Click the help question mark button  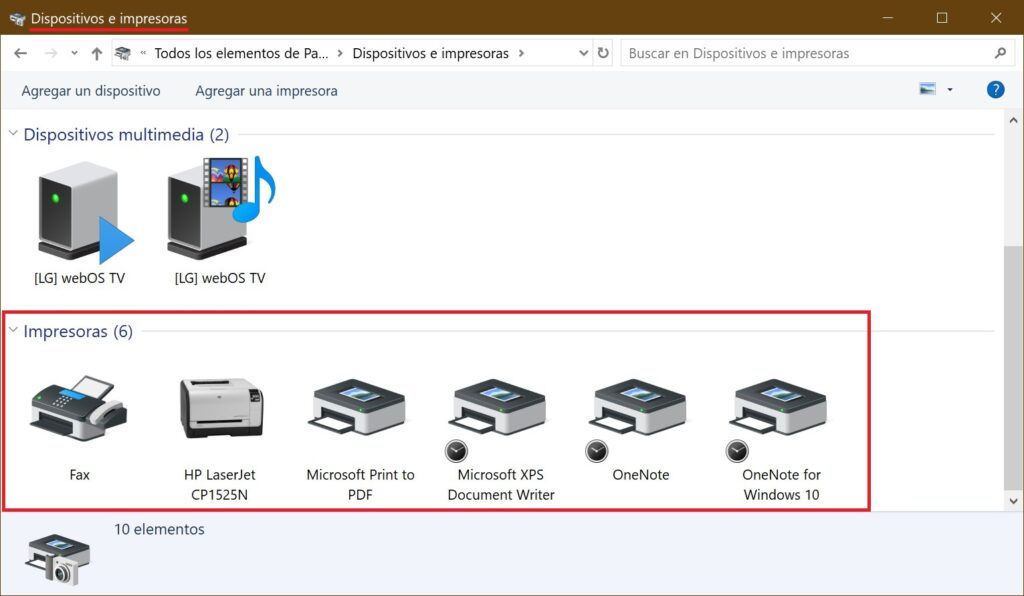(x=995, y=89)
